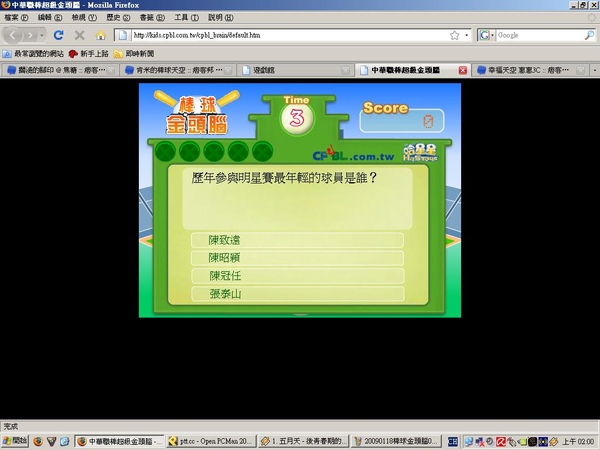Click the Google search input box
The width and height of the screenshot is (600, 450).
click(x=540, y=35)
